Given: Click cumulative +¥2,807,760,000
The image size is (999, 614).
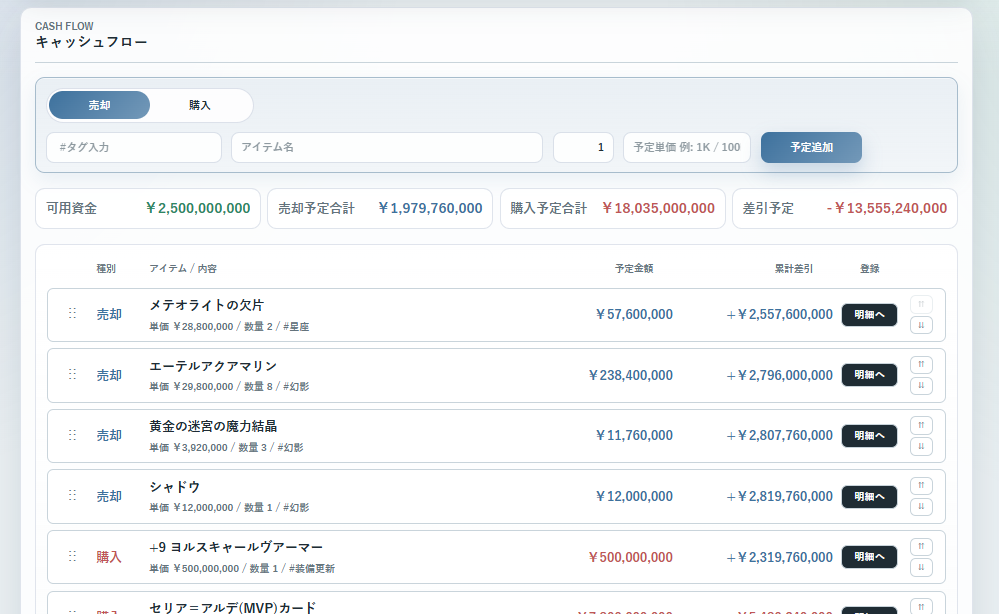Looking at the screenshot, I should [779, 435].
